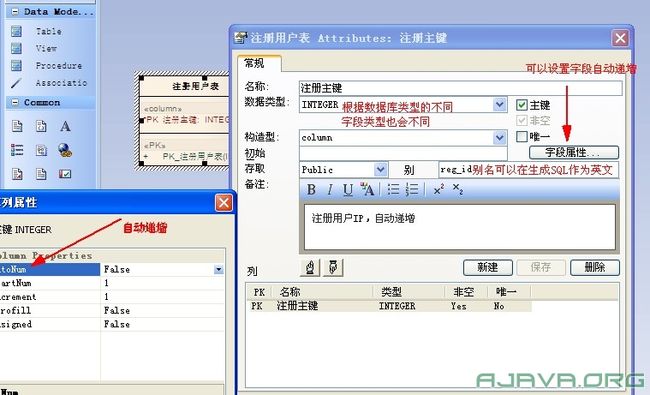The height and width of the screenshot is (395, 650).
Task: Pick the Note element icon under Common
Action: [17, 126]
